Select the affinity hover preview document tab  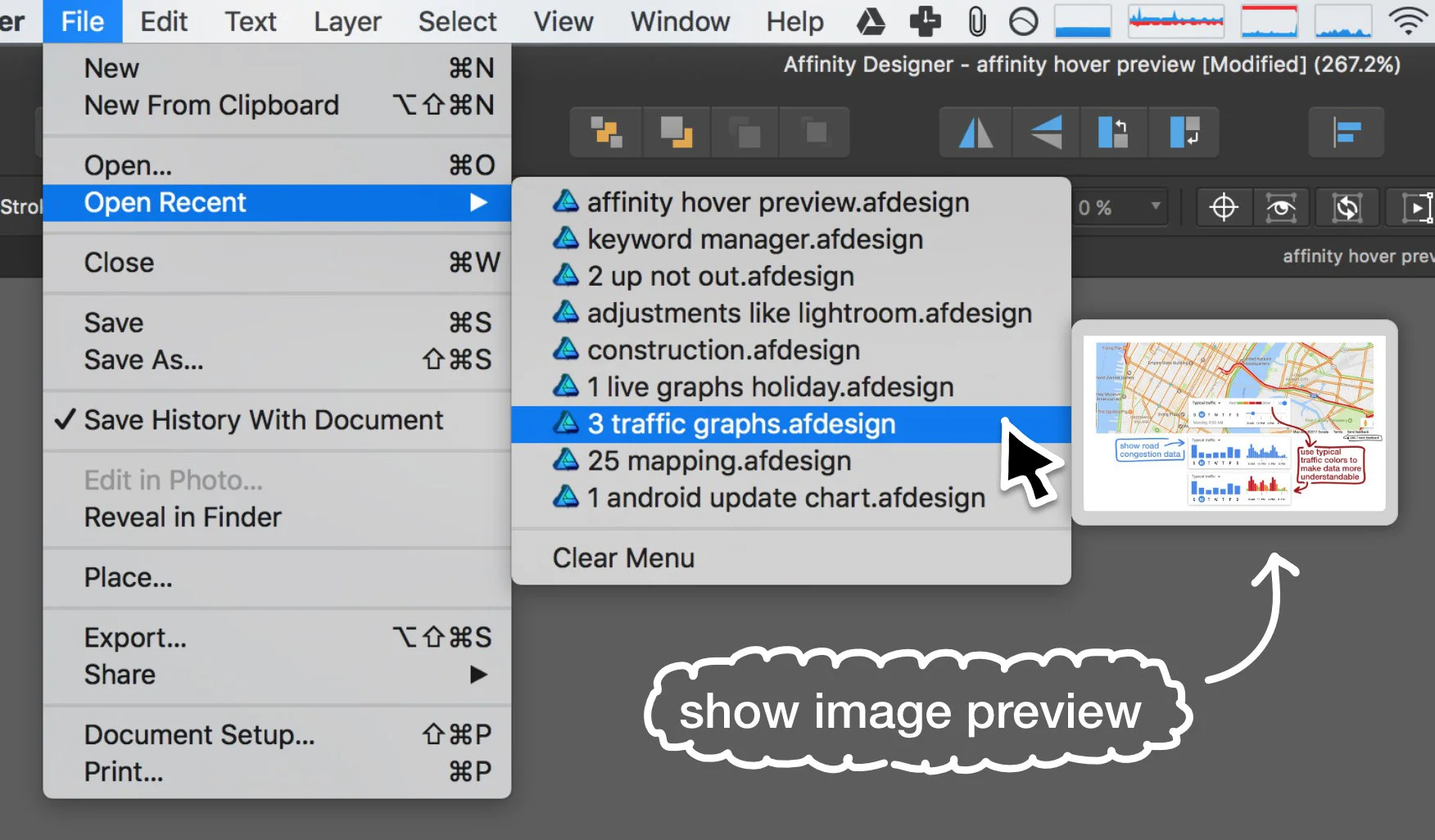tap(1358, 256)
